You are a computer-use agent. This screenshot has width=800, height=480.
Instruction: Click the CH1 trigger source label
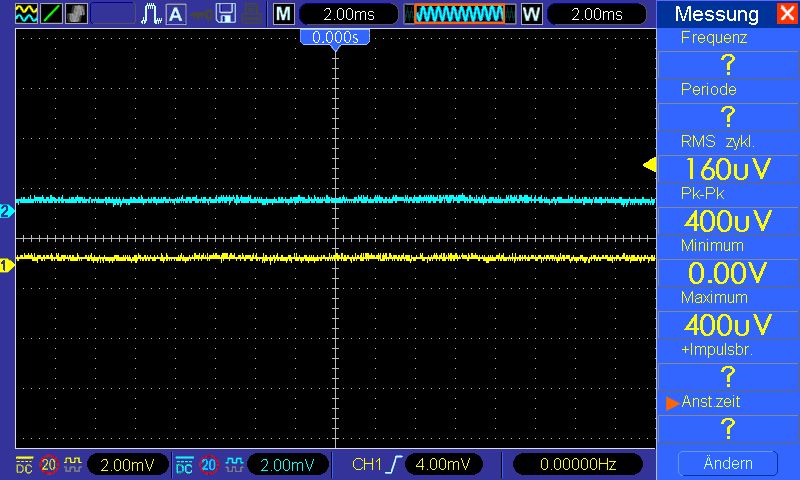[x=367, y=464]
